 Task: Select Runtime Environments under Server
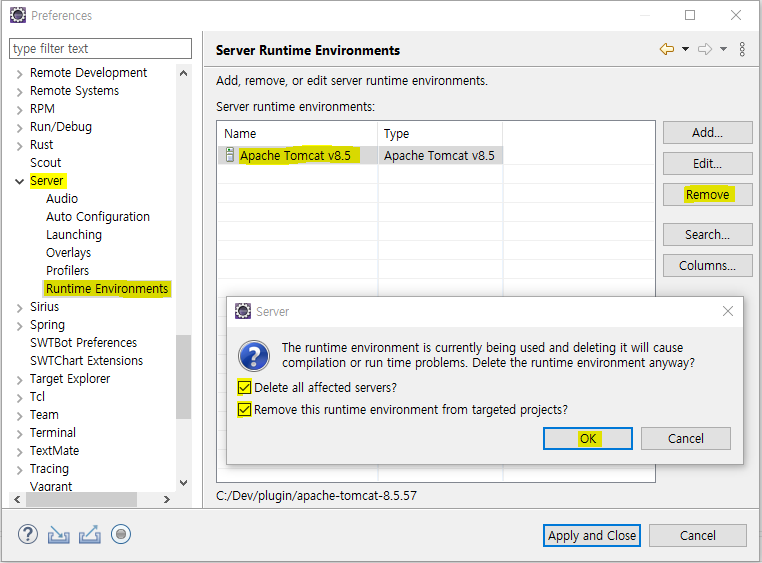tap(107, 289)
